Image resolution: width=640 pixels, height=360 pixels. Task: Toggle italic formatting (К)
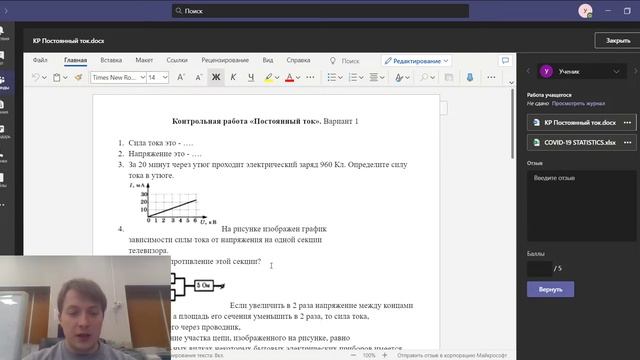(233, 77)
